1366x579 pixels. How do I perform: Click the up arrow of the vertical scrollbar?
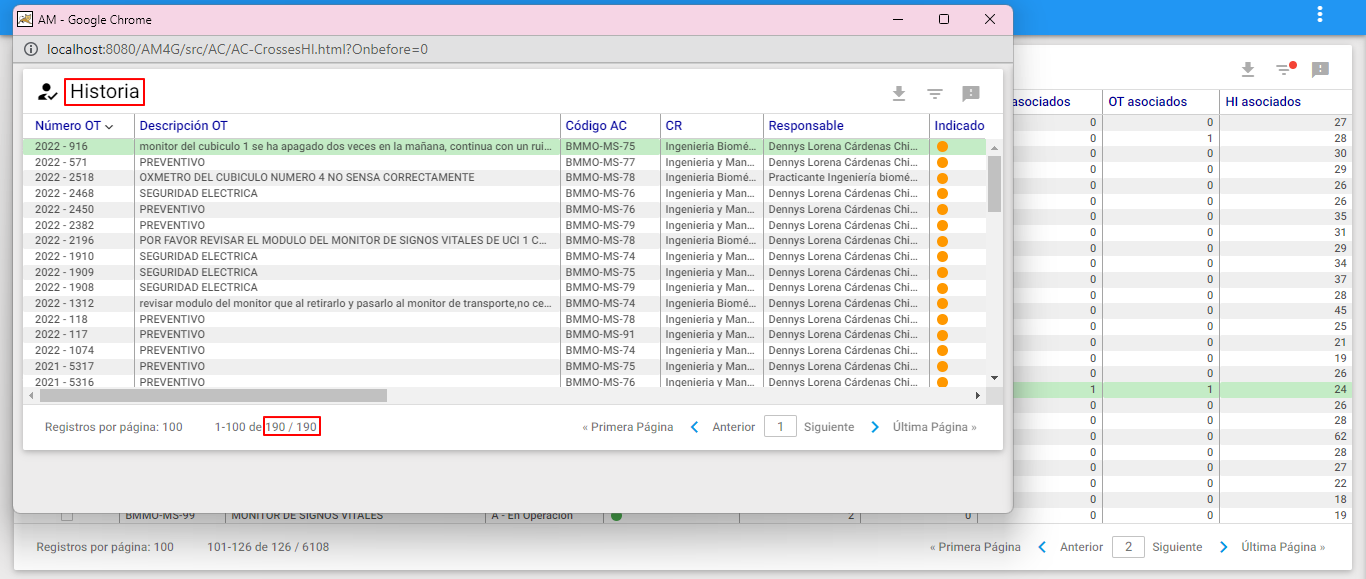click(x=994, y=147)
